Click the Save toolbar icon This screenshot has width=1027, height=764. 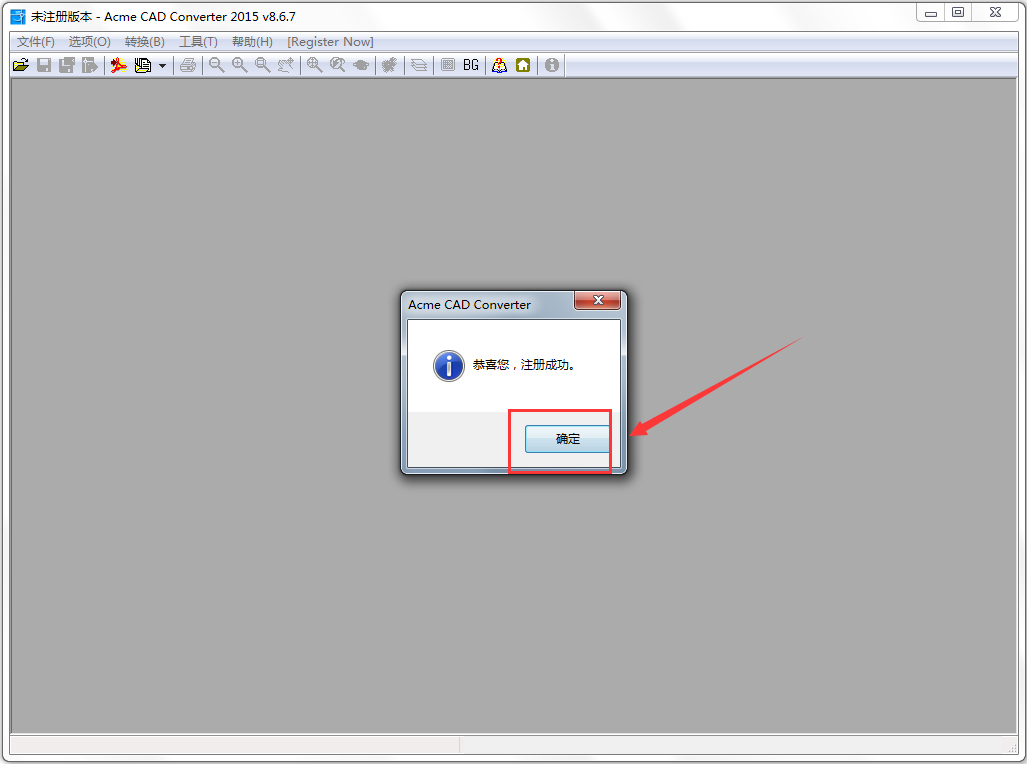coord(43,65)
